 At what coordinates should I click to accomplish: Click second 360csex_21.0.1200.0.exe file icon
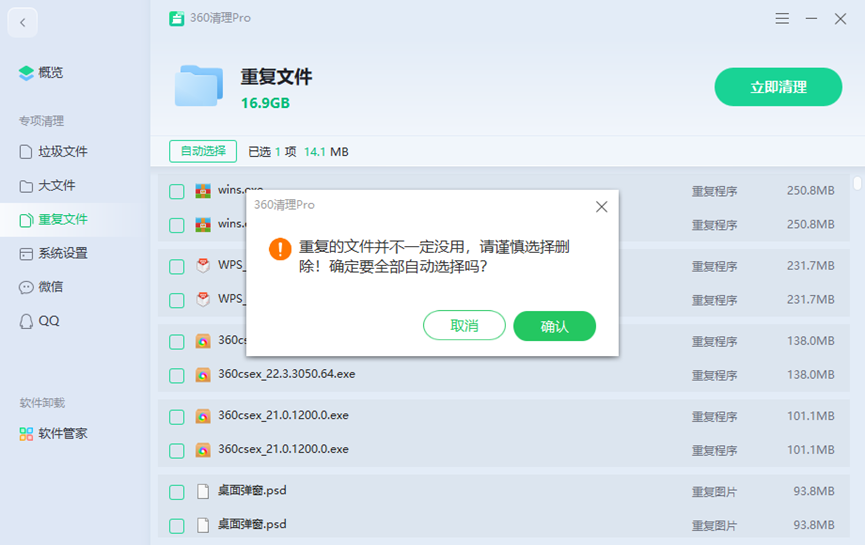(x=203, y=450)
